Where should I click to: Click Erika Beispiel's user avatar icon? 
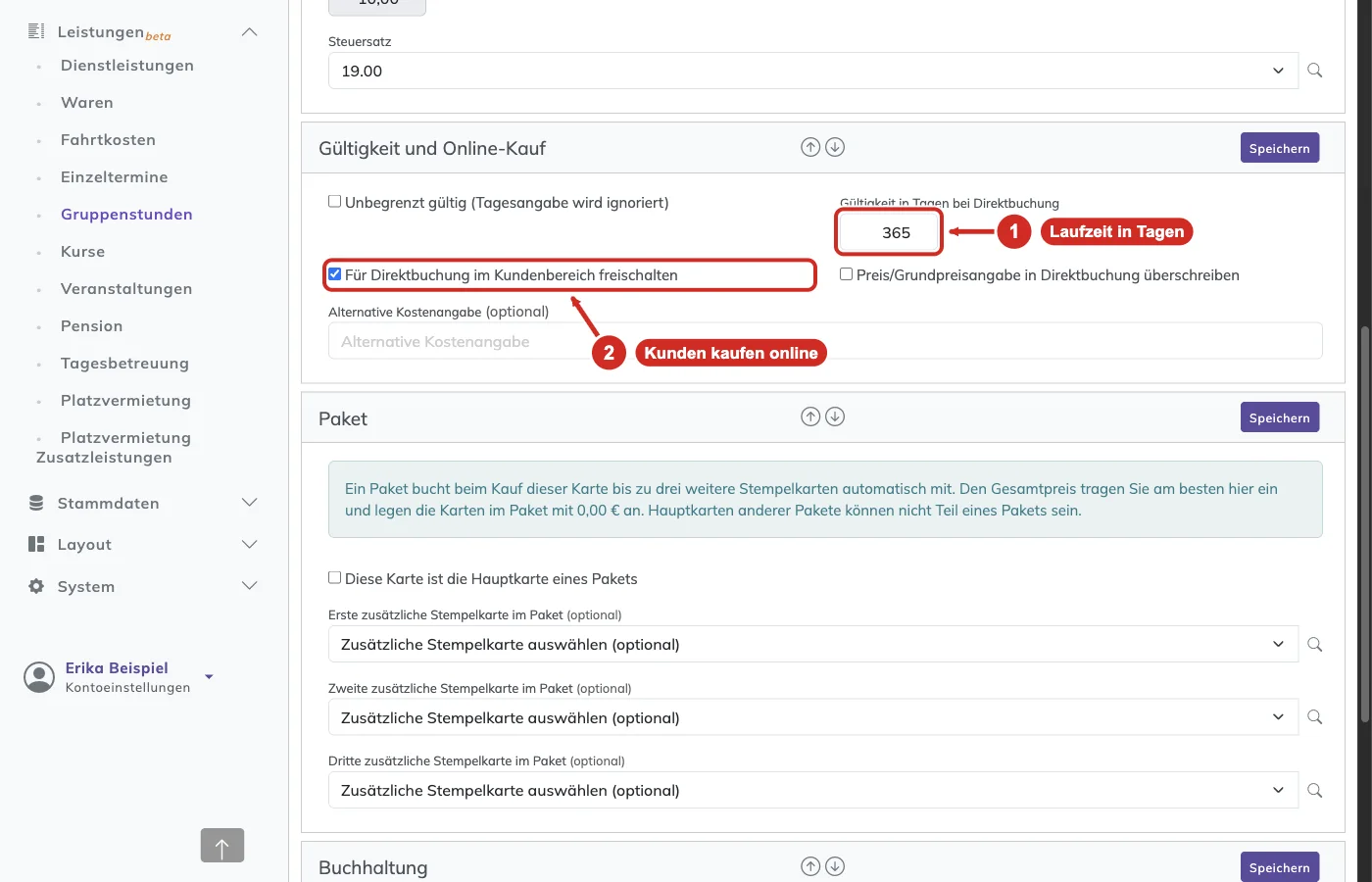[39, 677]
